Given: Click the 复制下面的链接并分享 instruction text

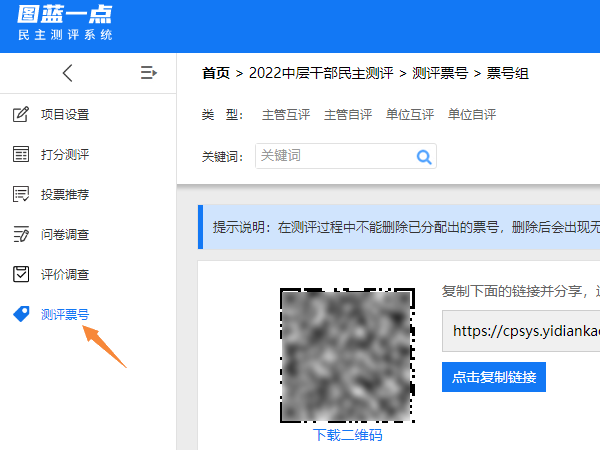Looking at the screenshot, I should (521, 292).
